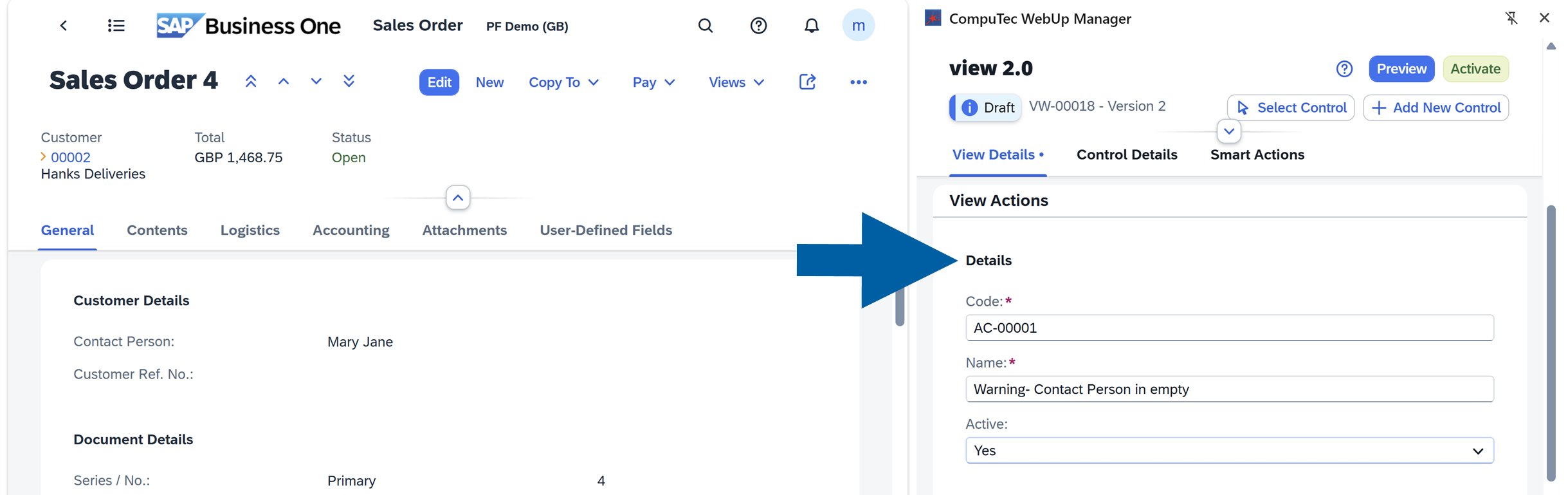Open WebUp Manager help icon
The image size is (1568, 495).
(x=1344, y=69)
